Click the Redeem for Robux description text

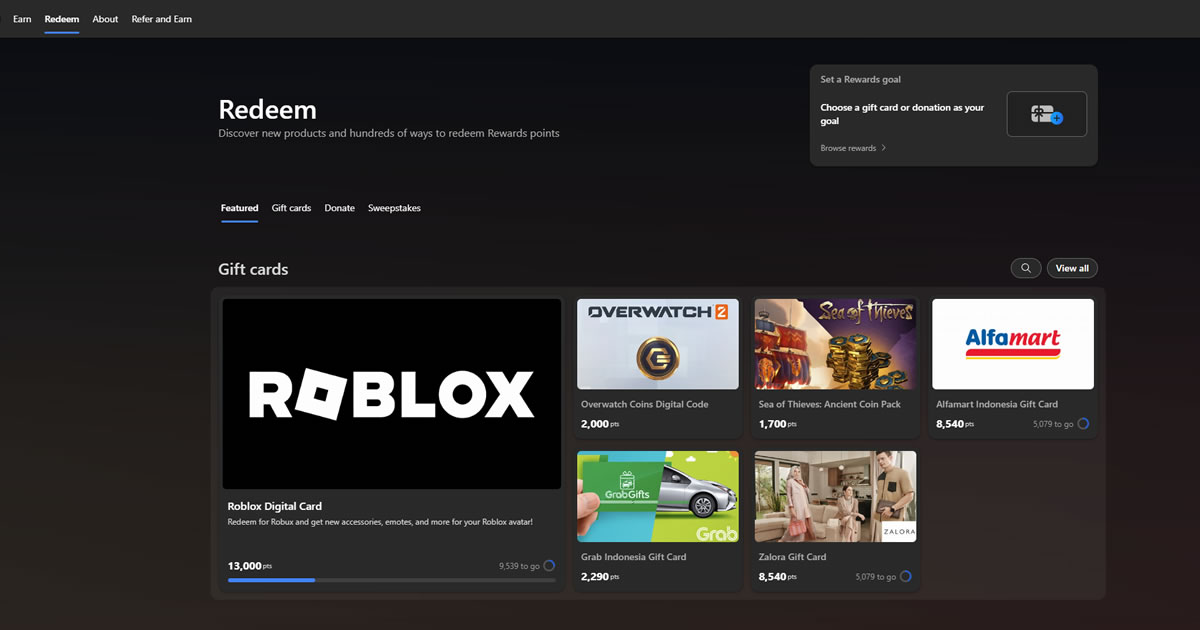pyautogui.click(x=380, y=522)
